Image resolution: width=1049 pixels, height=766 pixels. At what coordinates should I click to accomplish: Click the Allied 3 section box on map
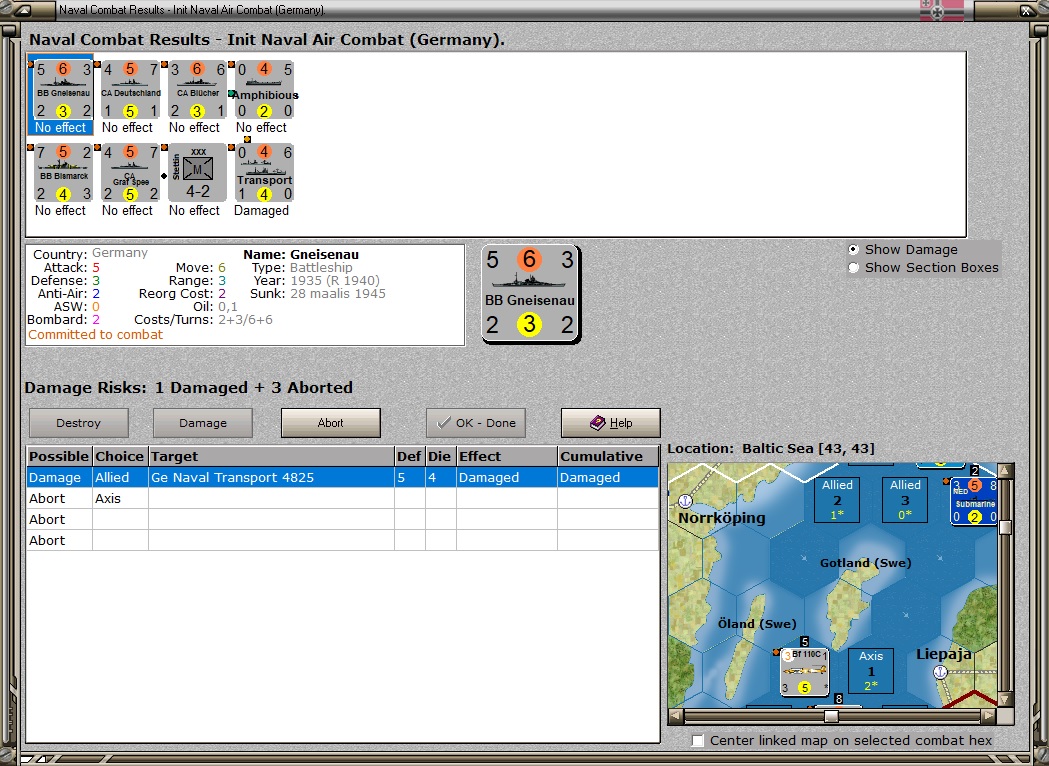[904, 499]
